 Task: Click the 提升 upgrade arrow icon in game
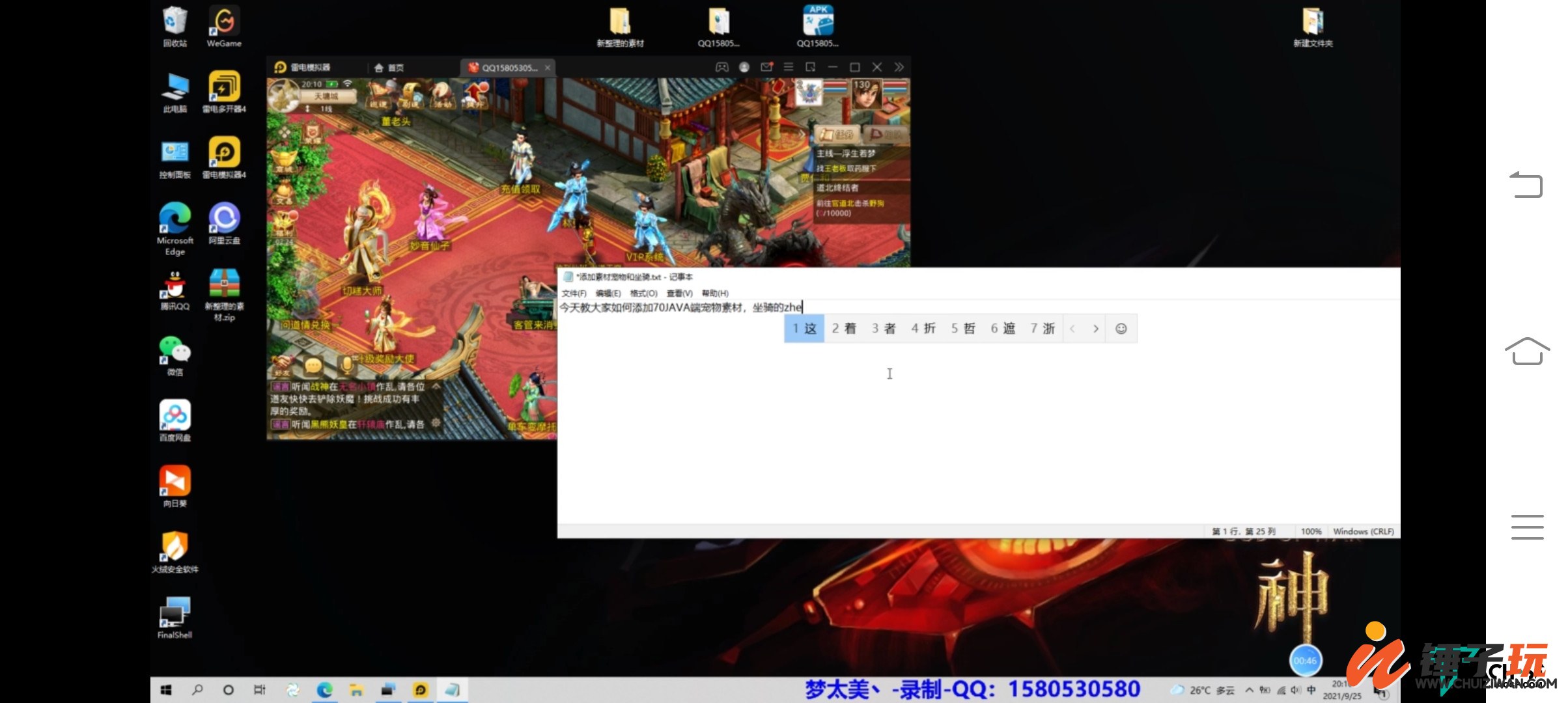(475, 95)
